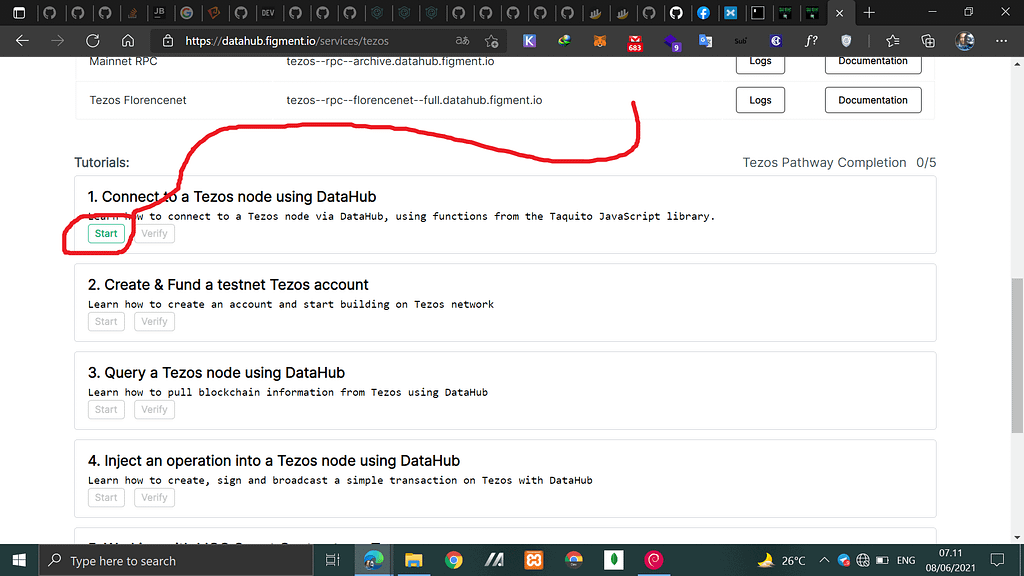This screenshot has height=576, width=1024.
Task: Open a new browser tab
Action: coord(869,12)
